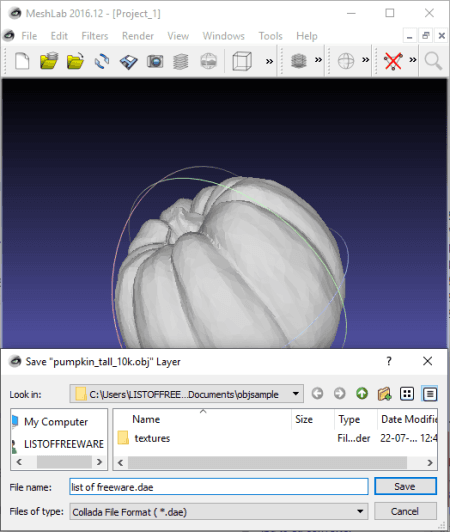450x532 pixels.
Task: Expand overflow chevron after sphere icon
Action: pos(365,60)
